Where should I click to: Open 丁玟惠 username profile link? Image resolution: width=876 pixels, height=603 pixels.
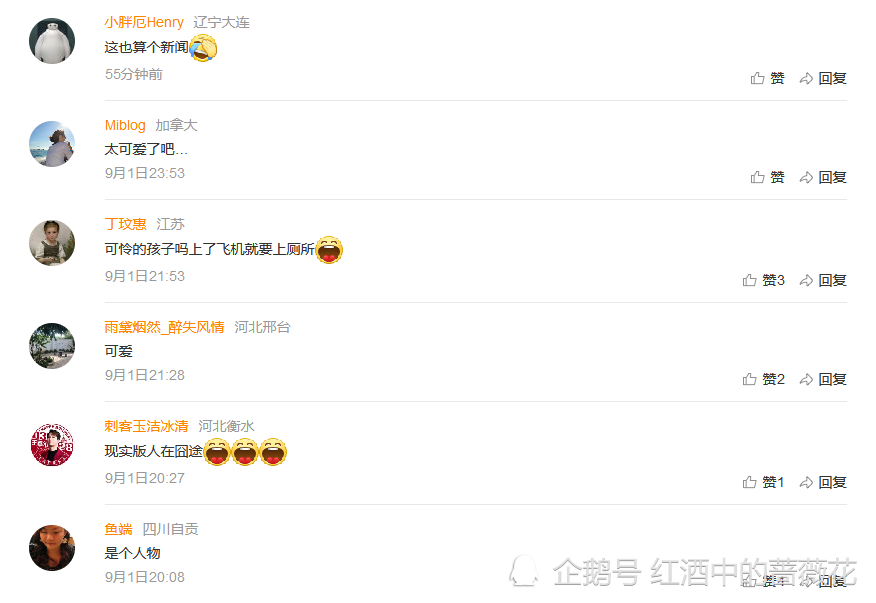125,224
